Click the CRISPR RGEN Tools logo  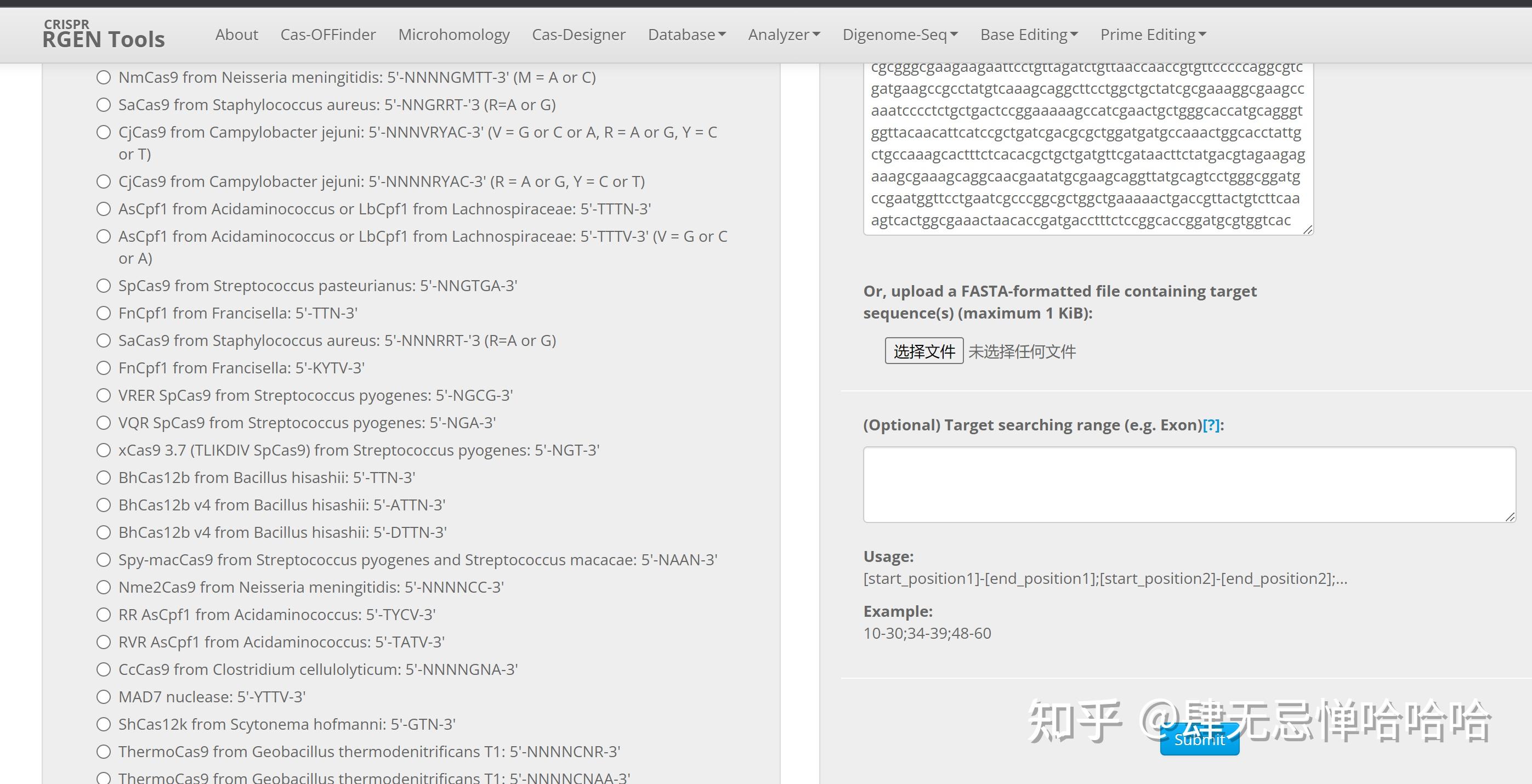[x=104, y=34]
